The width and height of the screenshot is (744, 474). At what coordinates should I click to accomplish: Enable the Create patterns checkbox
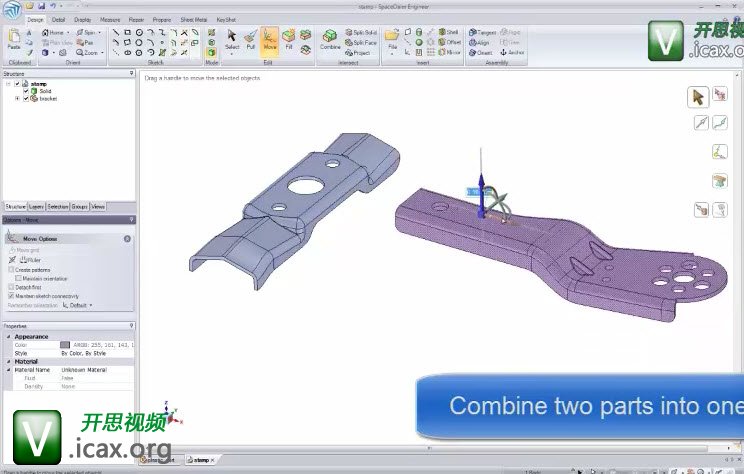click(x=11, y=270)
